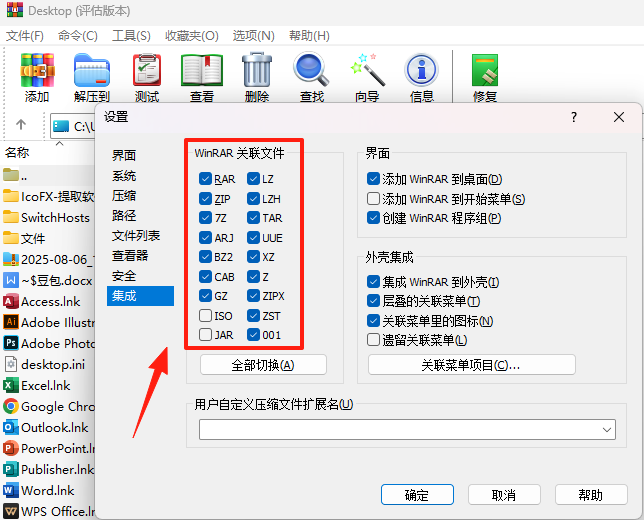The image size is (644, 520).
Task: Select the desktop.ini file
Action: [44, 364]
